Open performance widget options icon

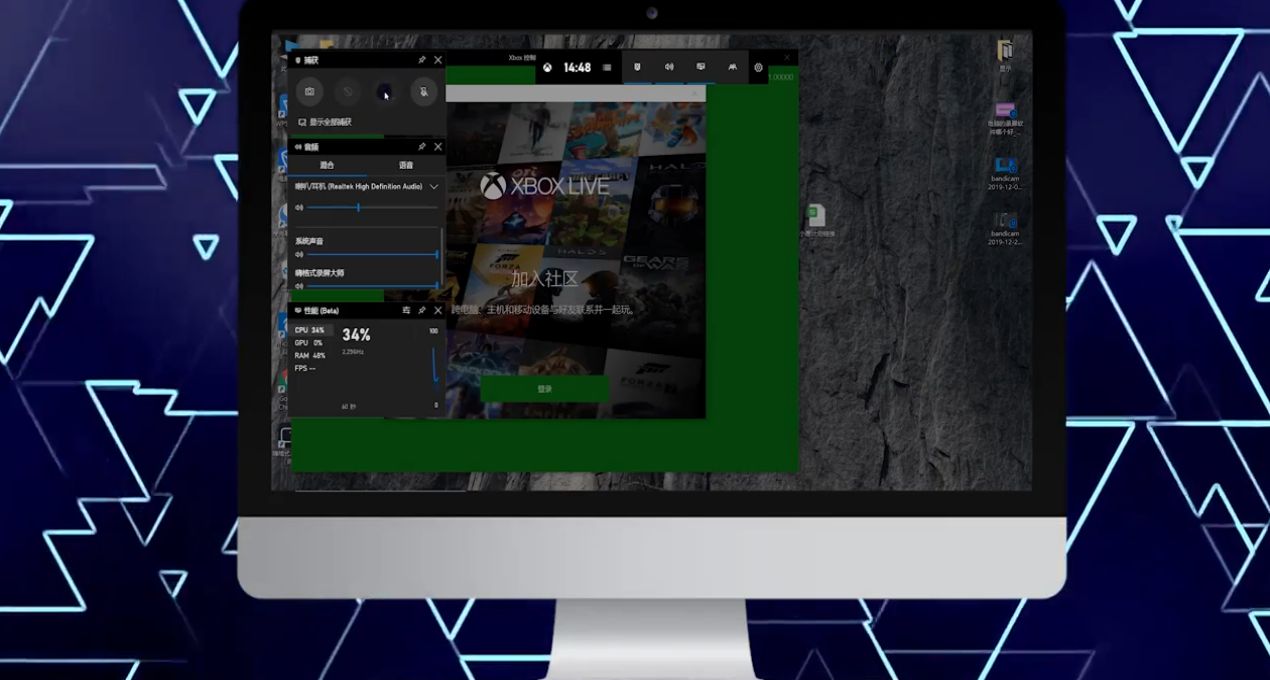pyautogui.click(x=406, y=310)
